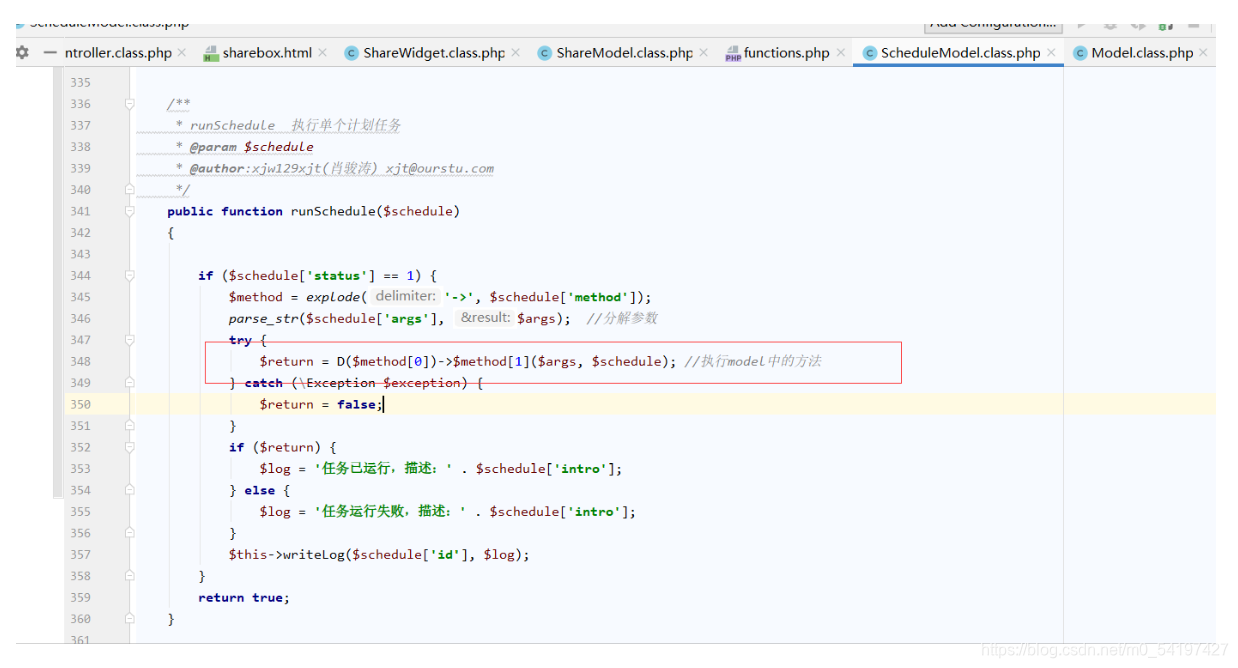Image resolution: width=1238 pixels, height=668 pixels.
Task: Click line number 350 in the gutter
Action: click(80, 404)
